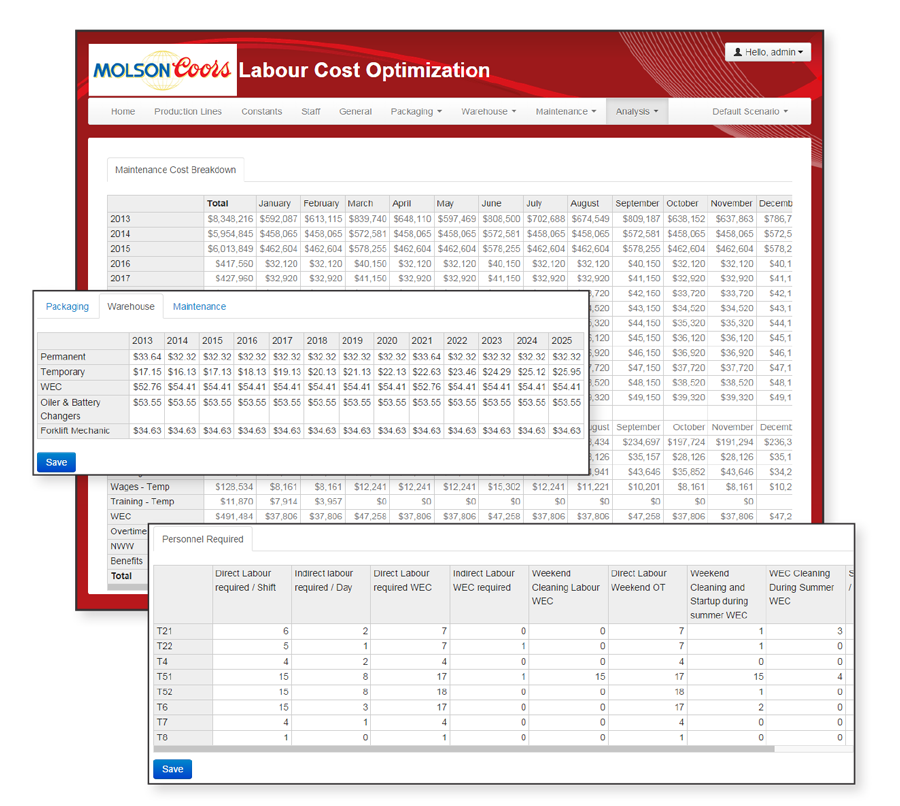Click the 2015 Total cell $6,013,849
This screenshot has height=806, width=900.
point(230,249)
